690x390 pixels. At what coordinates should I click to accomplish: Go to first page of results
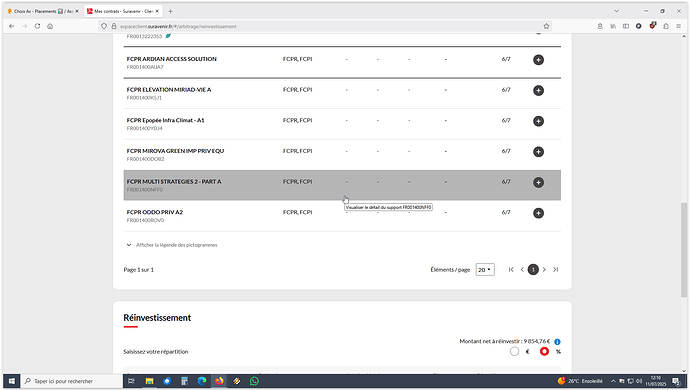[511, 269]
